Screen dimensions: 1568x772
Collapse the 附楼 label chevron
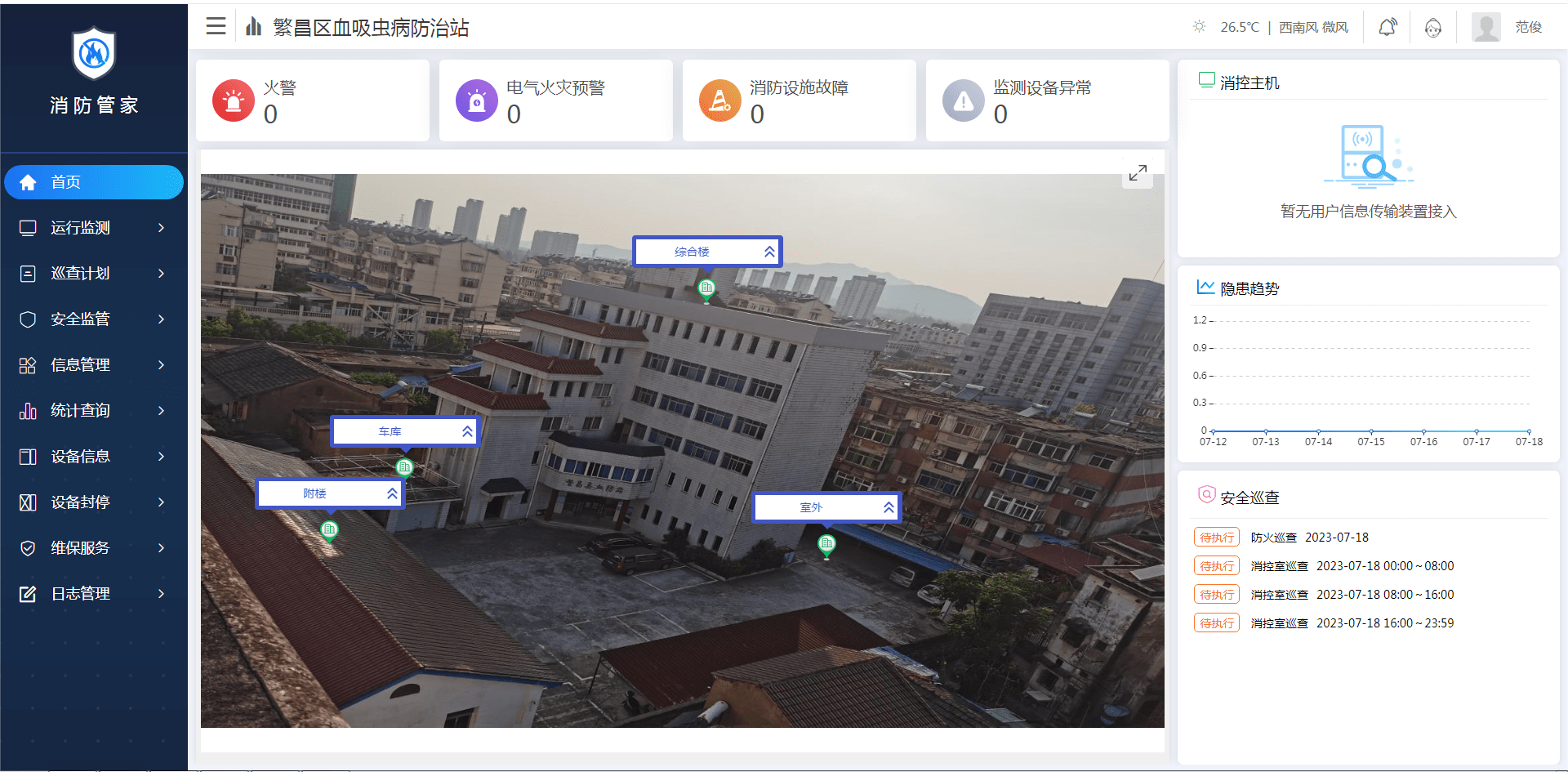pos(392,493)
